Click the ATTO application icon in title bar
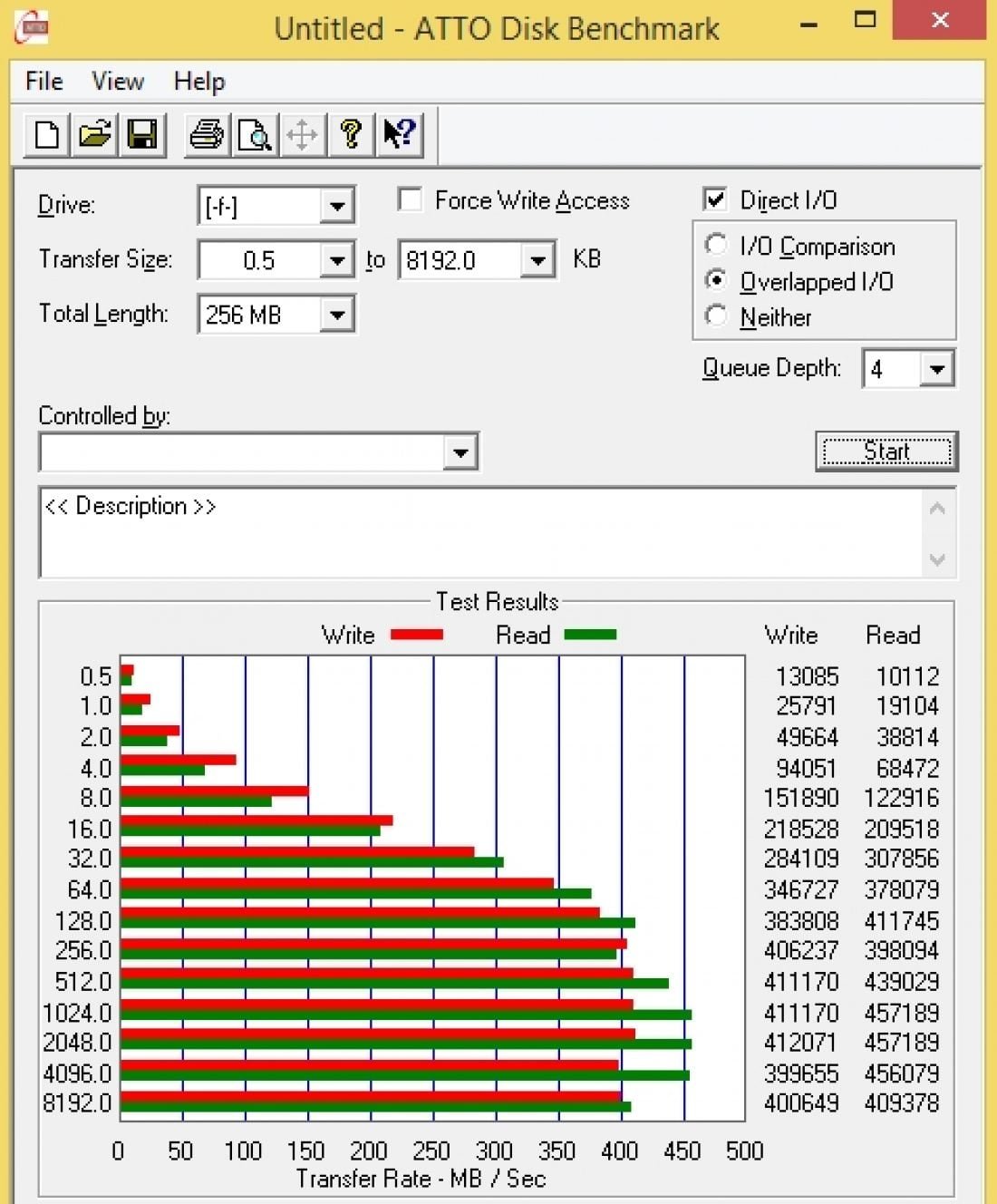The width and height of the screenshot is (997, 1204). (x=32, y=27)
